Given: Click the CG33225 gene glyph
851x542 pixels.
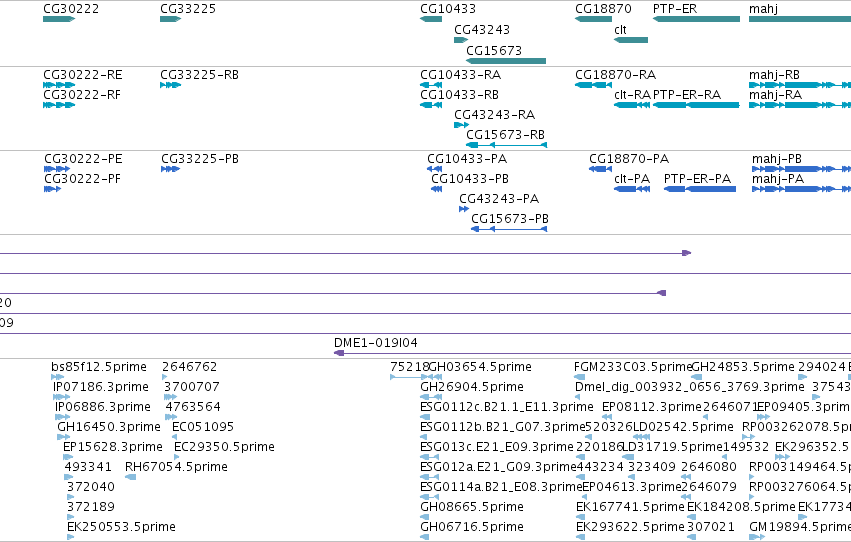Looking at the screenshot, I should (x=170, y=19).
